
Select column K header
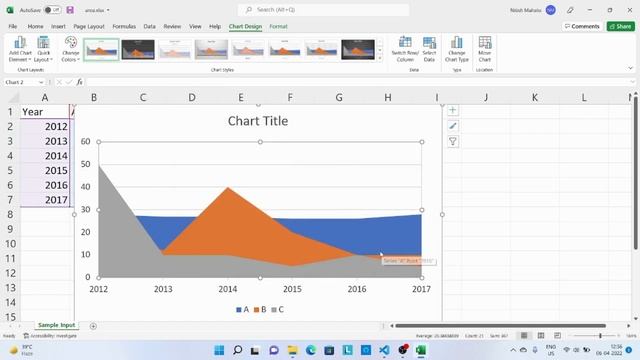tap(535, 98)
